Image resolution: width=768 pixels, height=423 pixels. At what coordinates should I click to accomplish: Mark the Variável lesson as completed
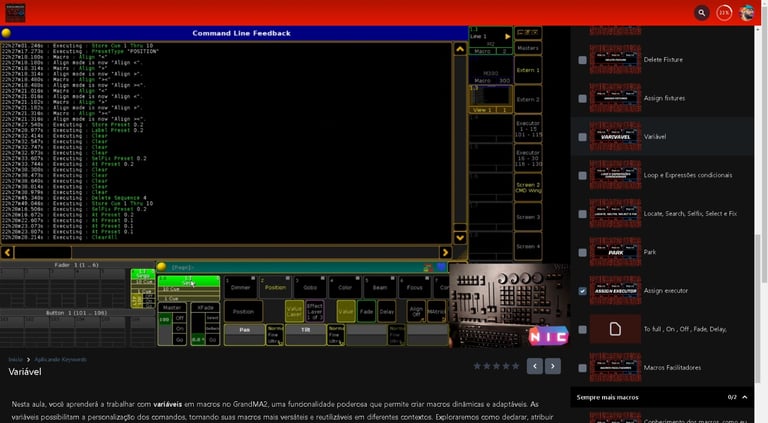click(x=582, y=137)
